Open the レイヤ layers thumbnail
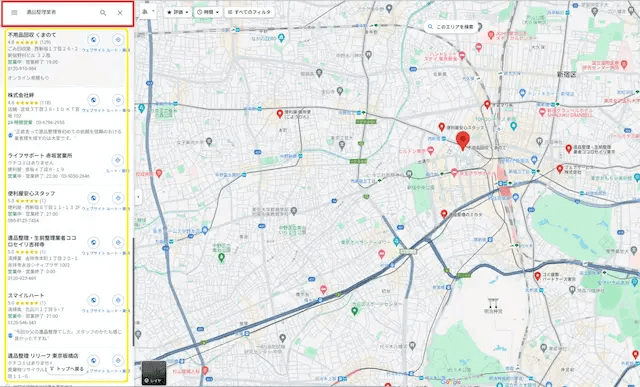 (x=154, y=373)
